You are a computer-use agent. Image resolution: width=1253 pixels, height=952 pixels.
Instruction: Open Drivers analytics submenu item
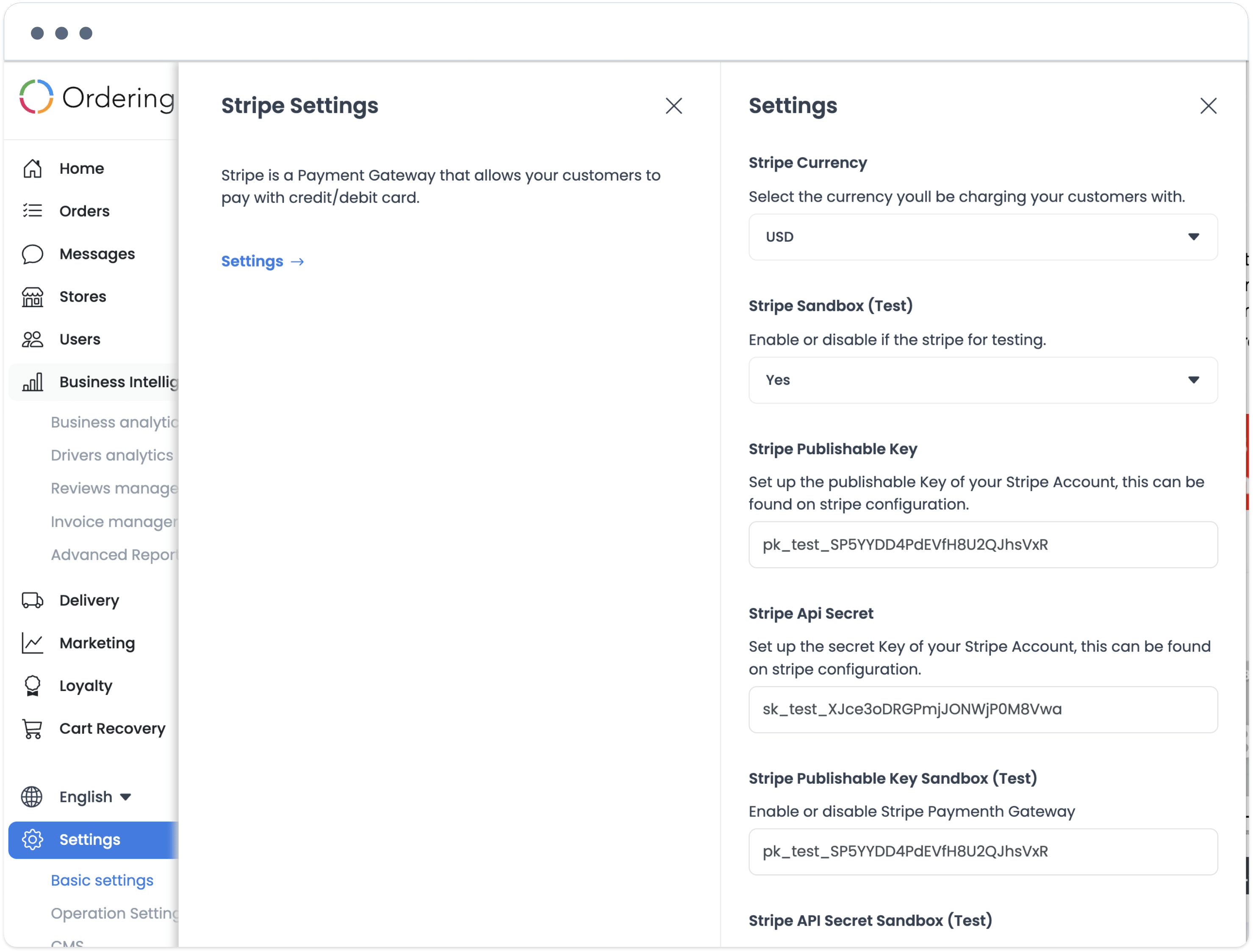point(112,455)
